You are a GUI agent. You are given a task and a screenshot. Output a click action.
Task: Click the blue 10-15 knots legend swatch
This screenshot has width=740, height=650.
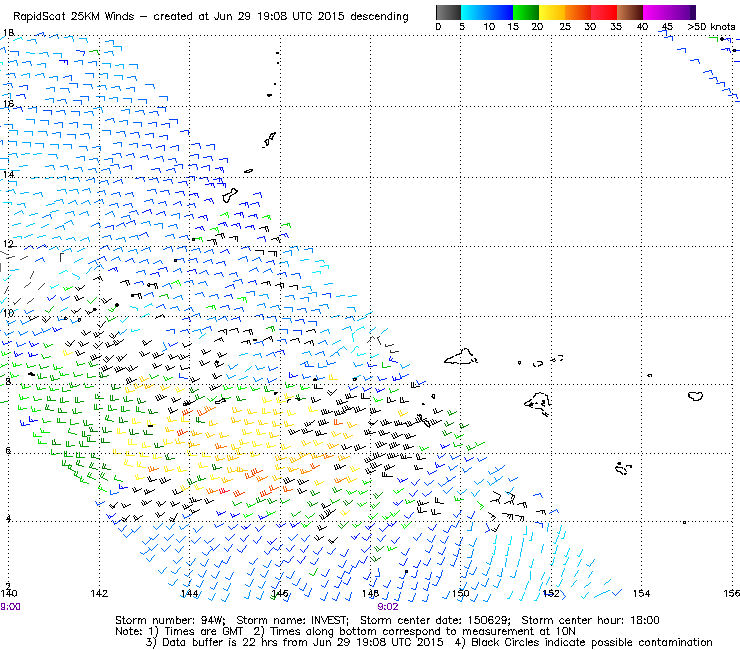click(x=500, y=12)
